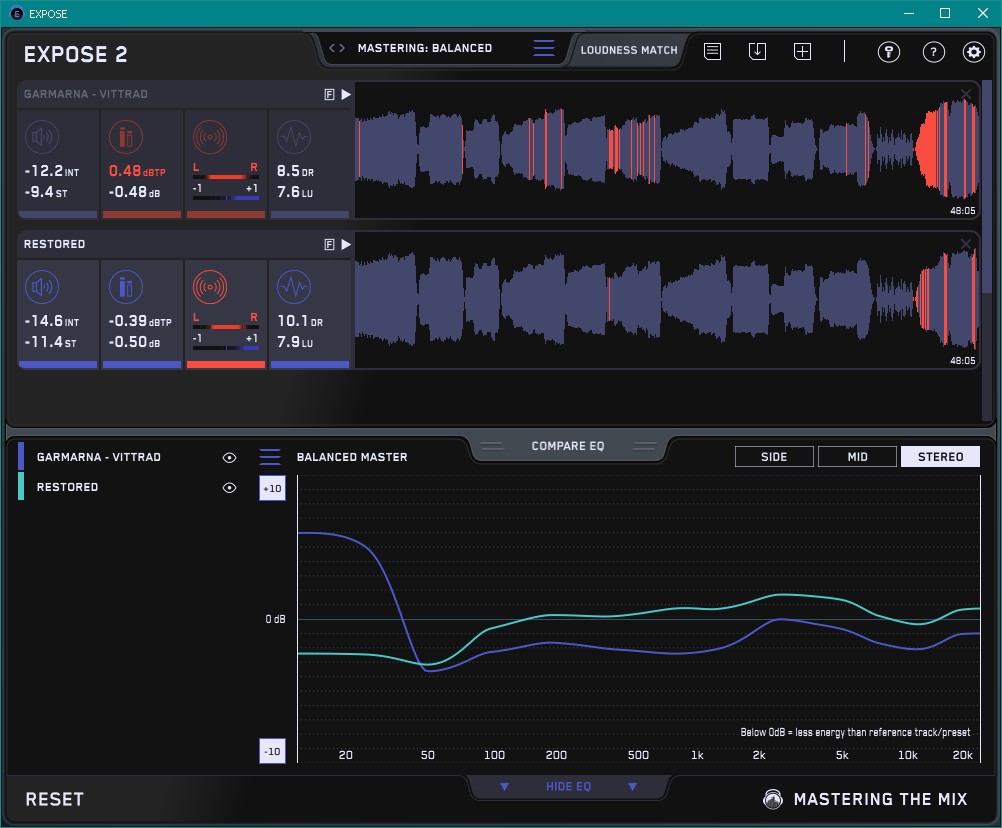The width and height of the screenshot is (1002, 828).
Task: Open the settings gear
Action: tap(973, 52)
